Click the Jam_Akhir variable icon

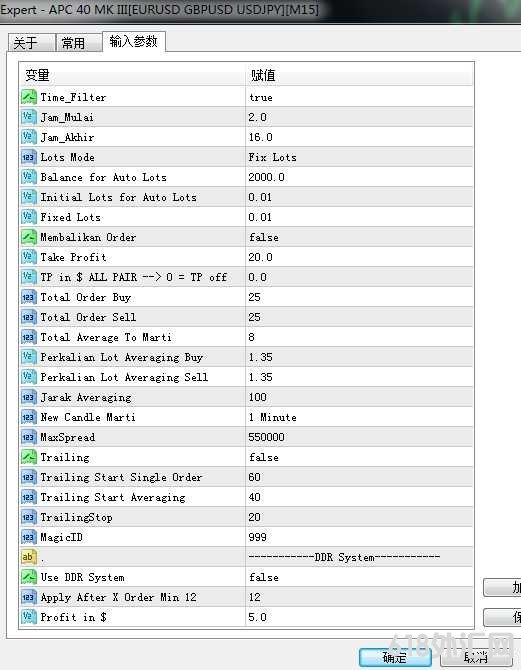pyautogui.click(x=29, y=137)
